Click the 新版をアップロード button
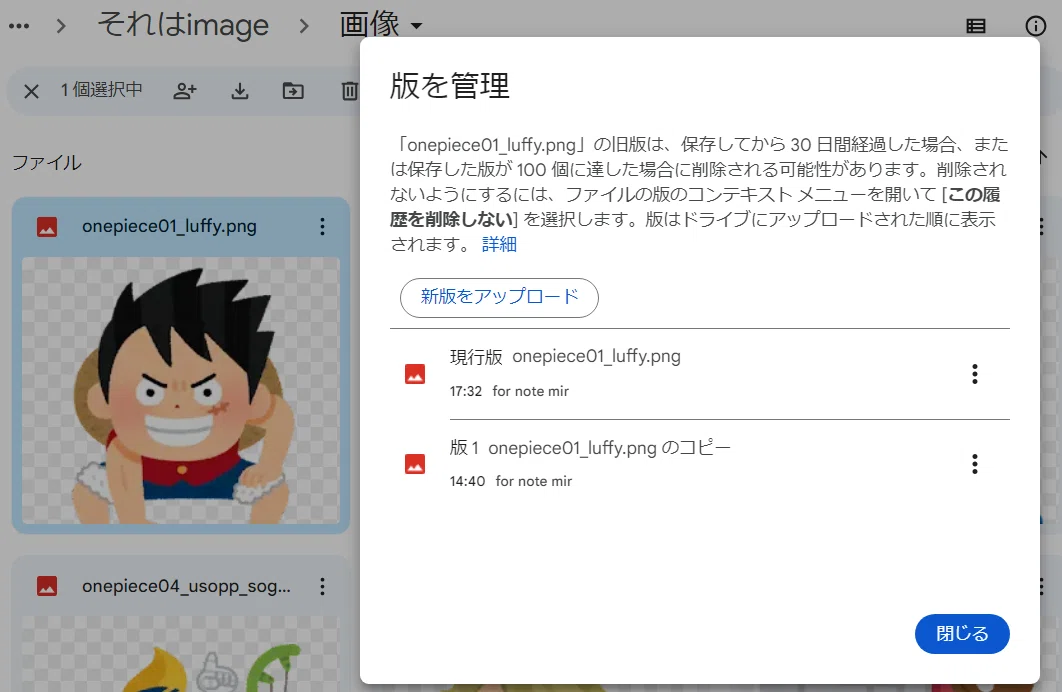 pos(499,297)
